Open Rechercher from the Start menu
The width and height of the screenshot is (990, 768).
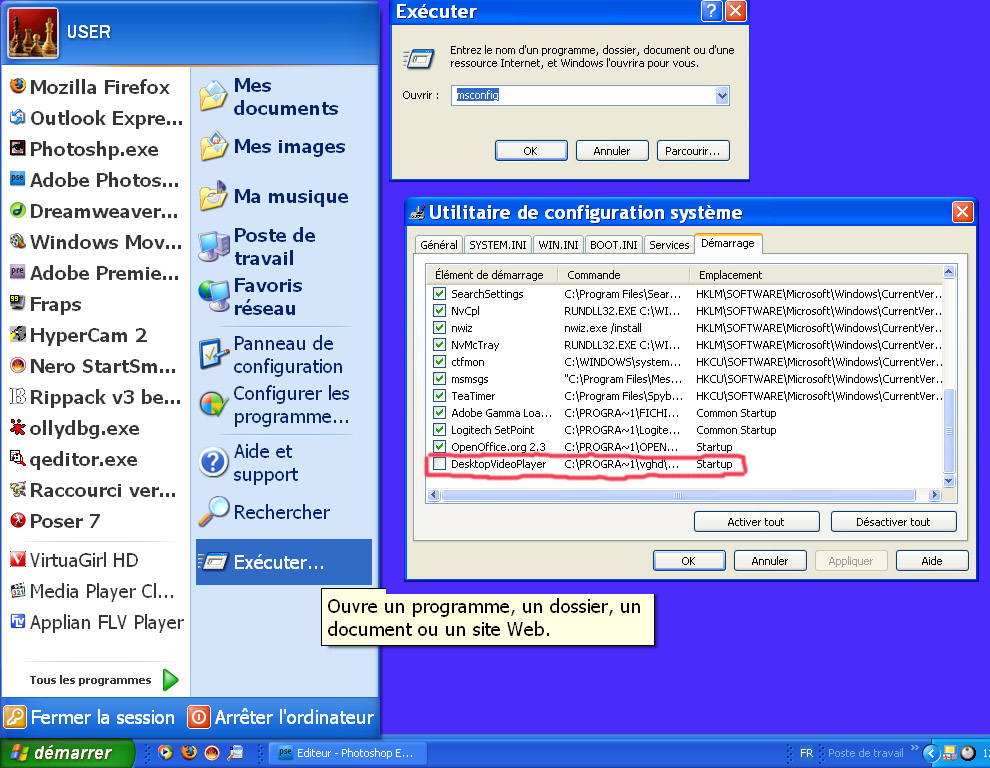[x=265, y=512]
